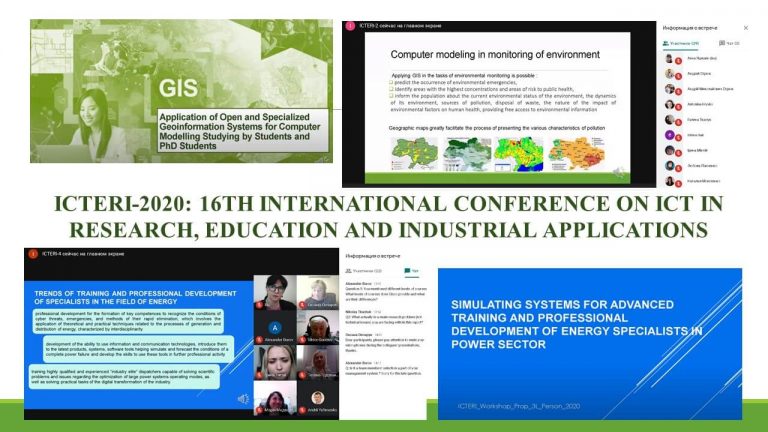The height and width of the screenshot is (432, 768).
Task: Click the purple avatar in ICTERI-2 participant list
Action: click(x=670, y=135)
